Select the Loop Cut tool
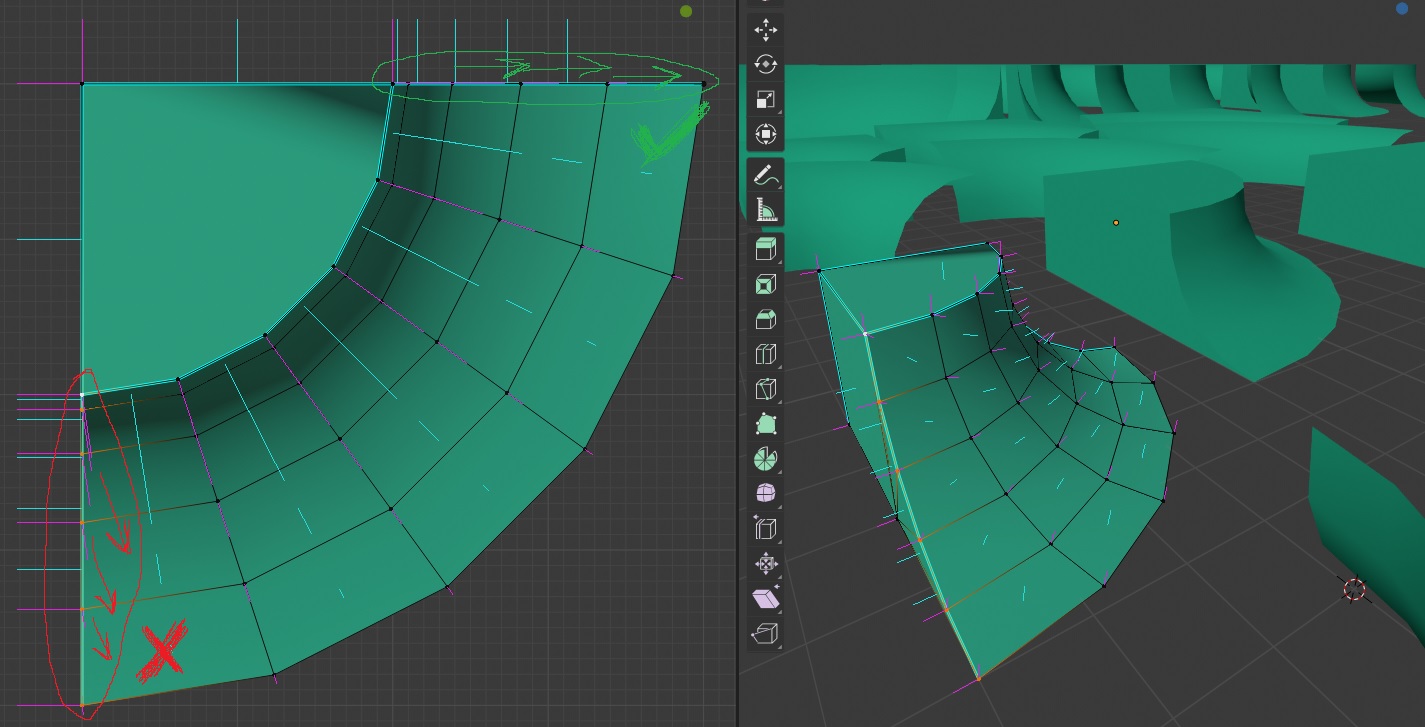 [x=765, y=354]
